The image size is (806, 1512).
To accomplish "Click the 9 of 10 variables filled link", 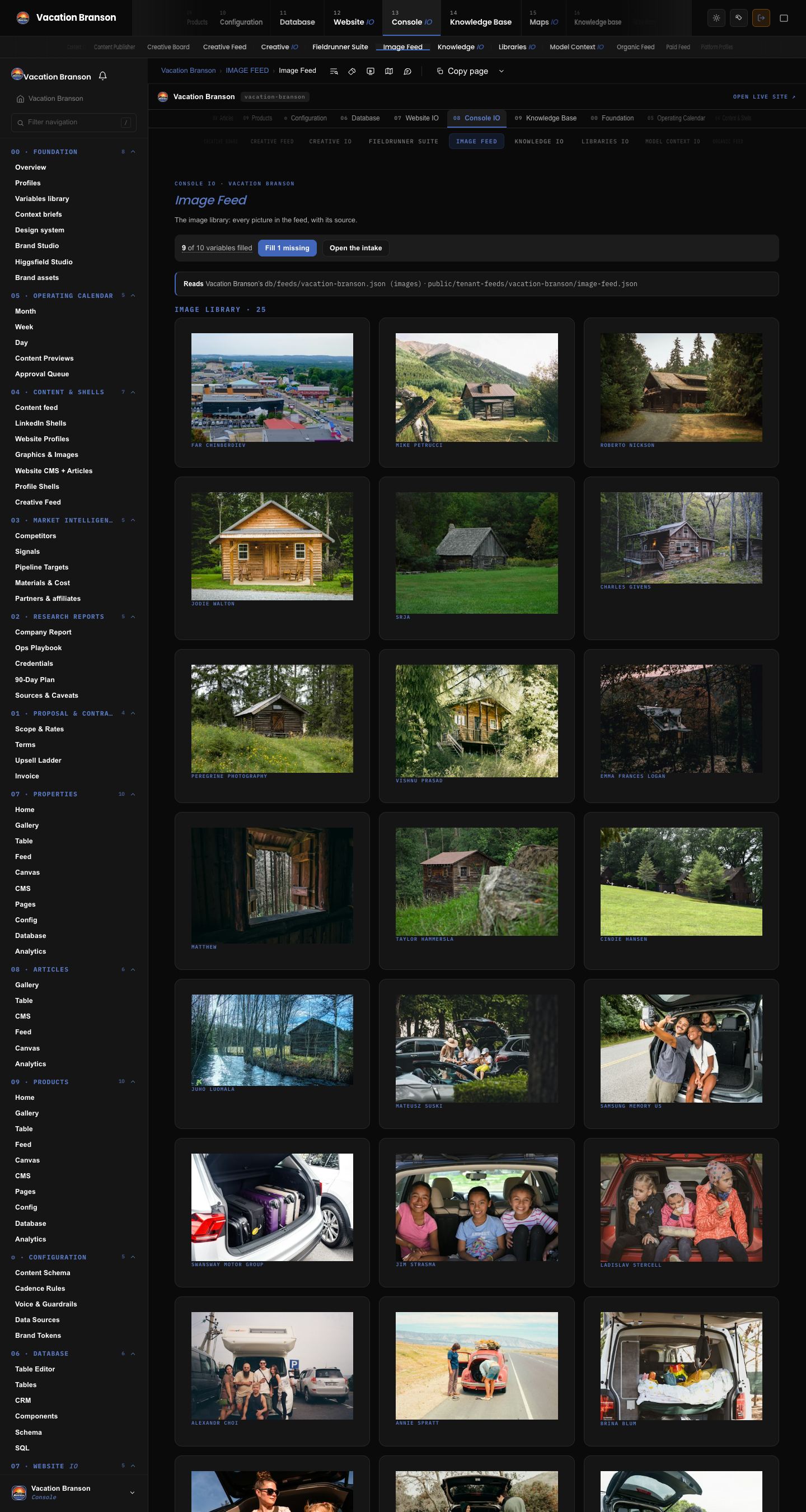I will tap(217, 248).
